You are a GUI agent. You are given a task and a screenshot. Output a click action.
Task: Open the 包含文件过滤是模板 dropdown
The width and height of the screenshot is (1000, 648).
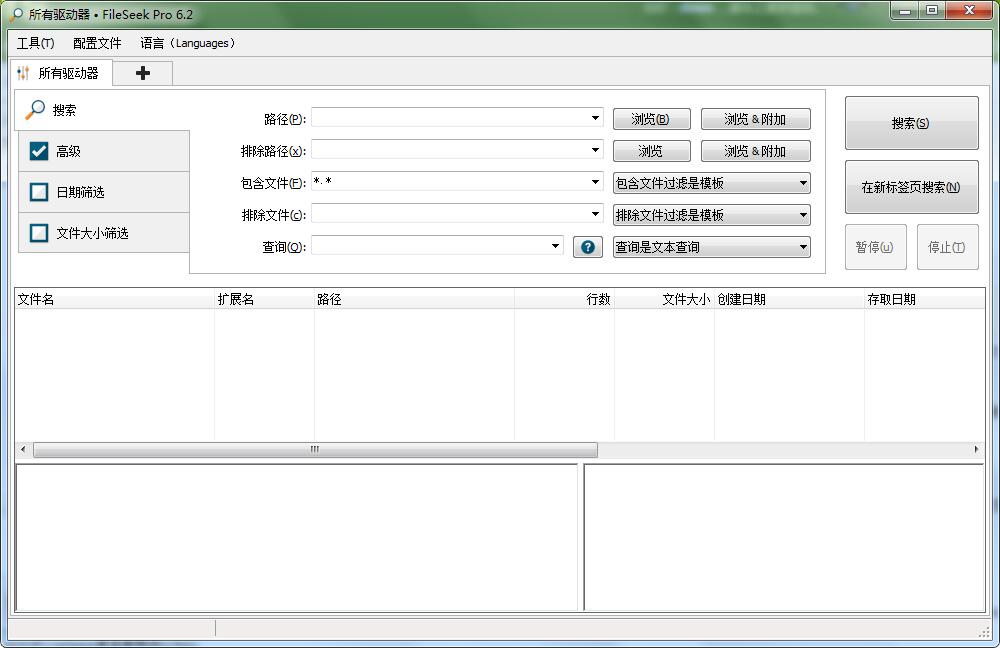coord(712,183)
